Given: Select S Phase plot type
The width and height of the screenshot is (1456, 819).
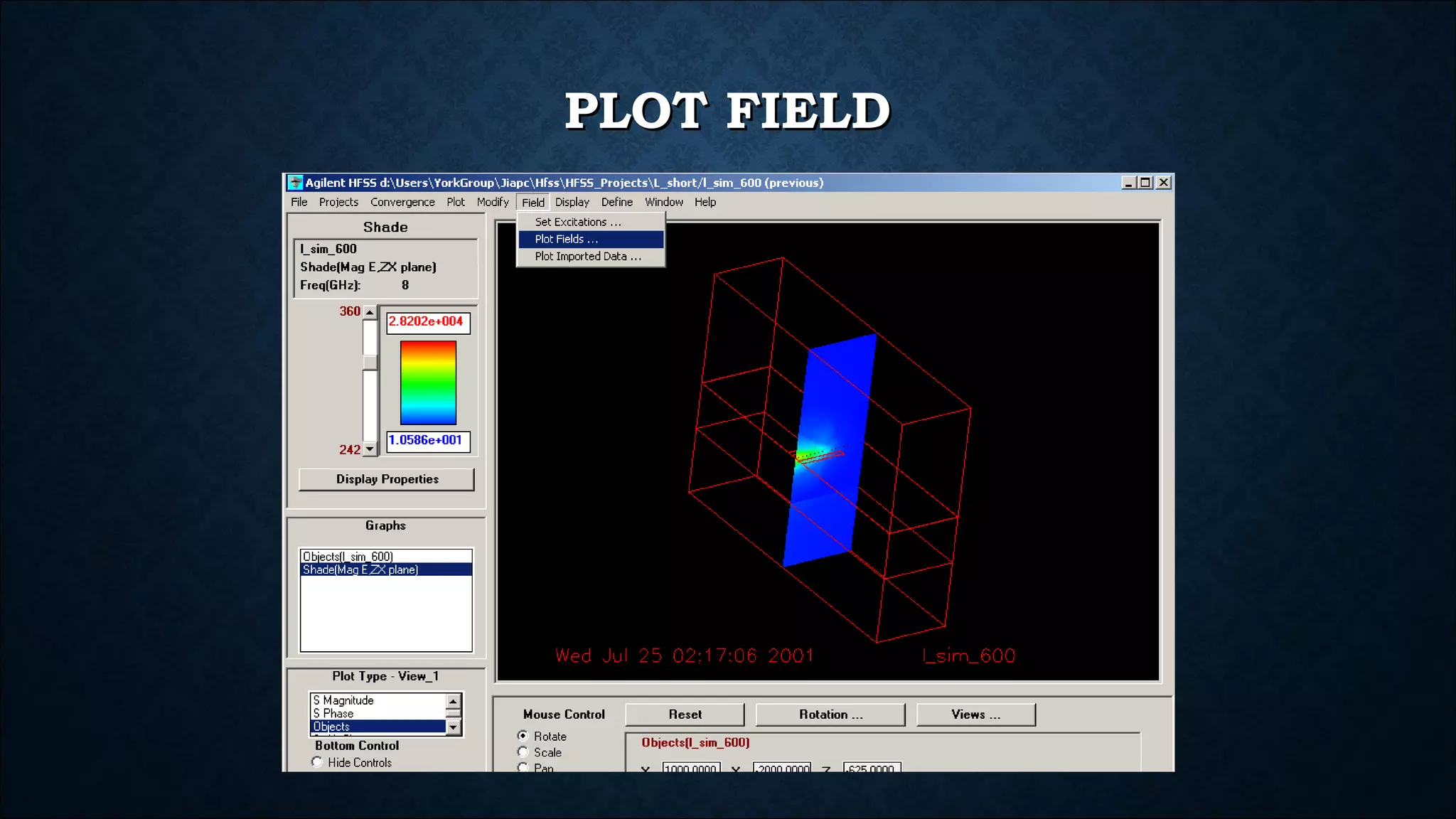Looking at the screenshot, I should [x=378, y=713].
